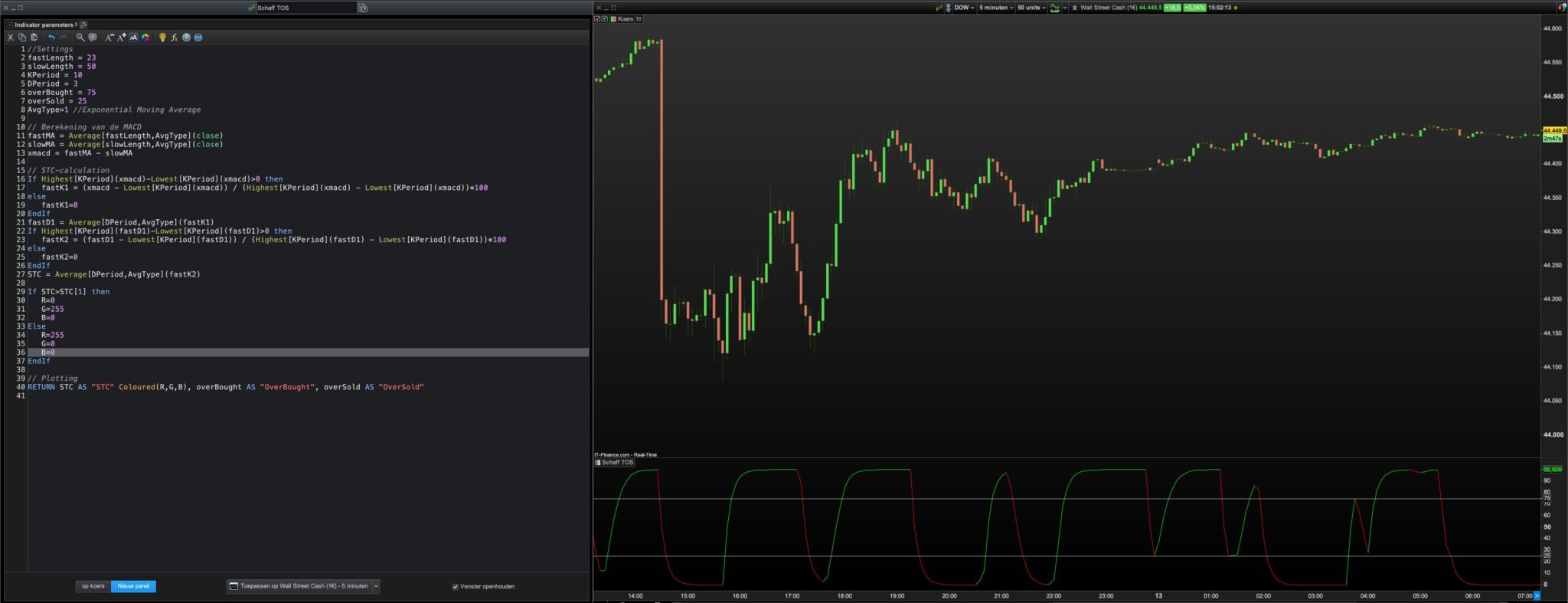Image resolution: width=1568 pixels, height=603 pixels.
Task: Open the lightbulb hints icon
Action: [x=162, y=37]
